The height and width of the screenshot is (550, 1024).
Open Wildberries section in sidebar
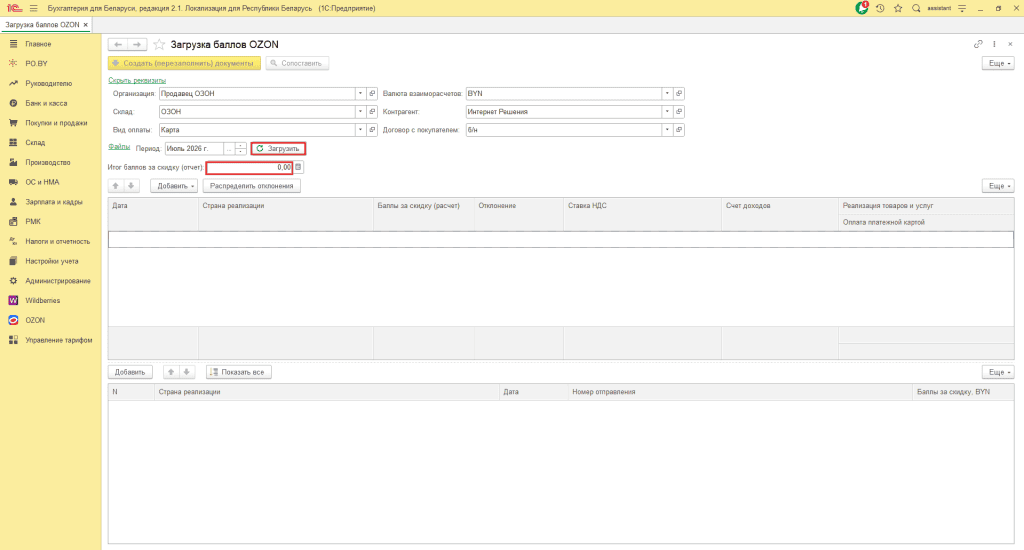tap(42, 300)
